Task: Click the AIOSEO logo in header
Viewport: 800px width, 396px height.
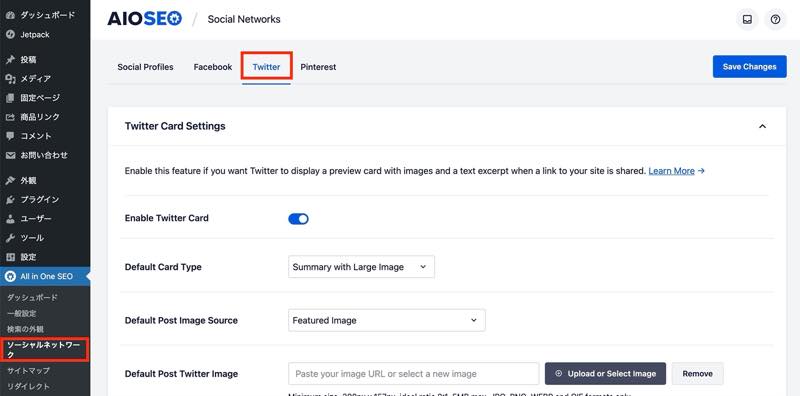Action: click(144, 19)
